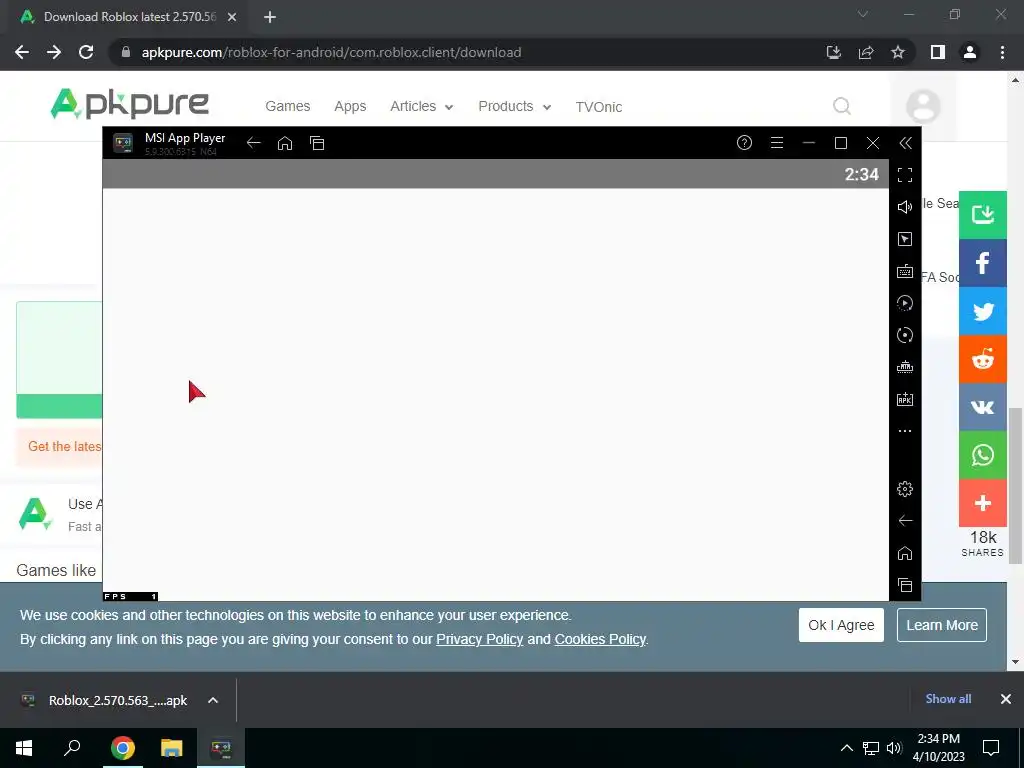Image resolution: width=1024 pixels, height=768 pixels.
Task: Click Install APK icon in sidebar
Action: (x=905, y=399)
